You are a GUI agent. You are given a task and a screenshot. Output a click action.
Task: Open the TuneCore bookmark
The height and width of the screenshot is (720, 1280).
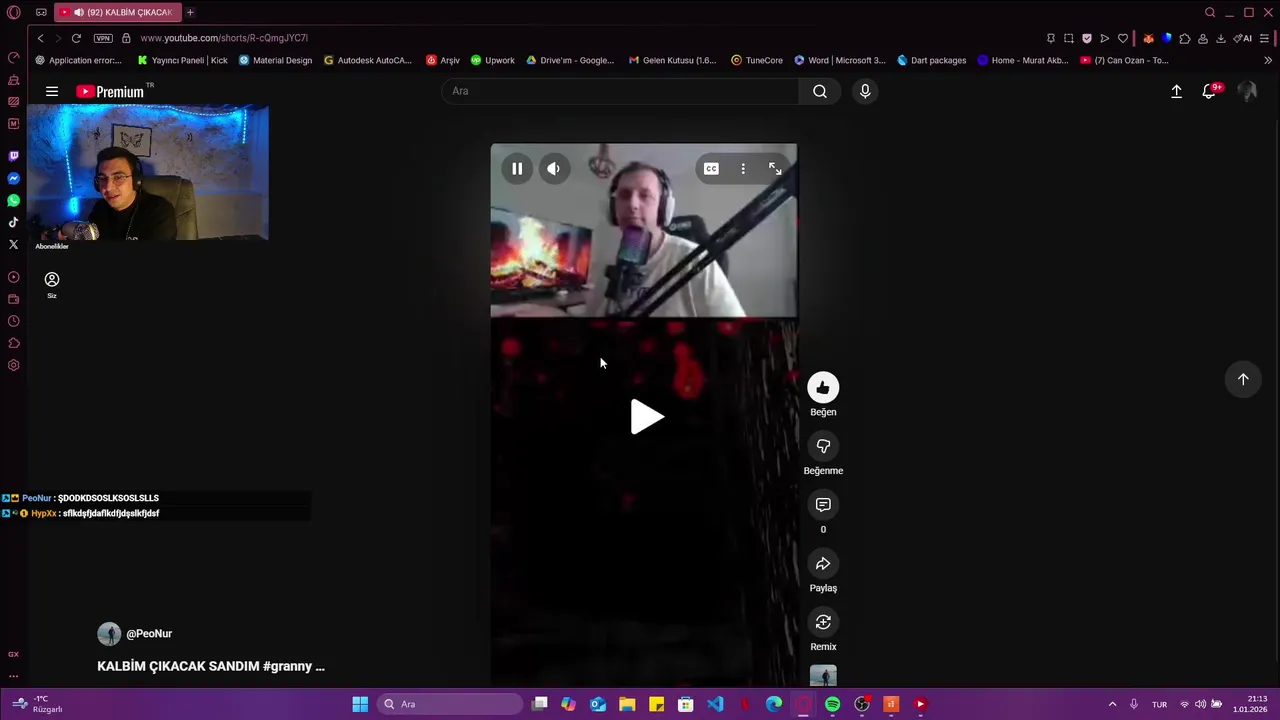point(757,60)
